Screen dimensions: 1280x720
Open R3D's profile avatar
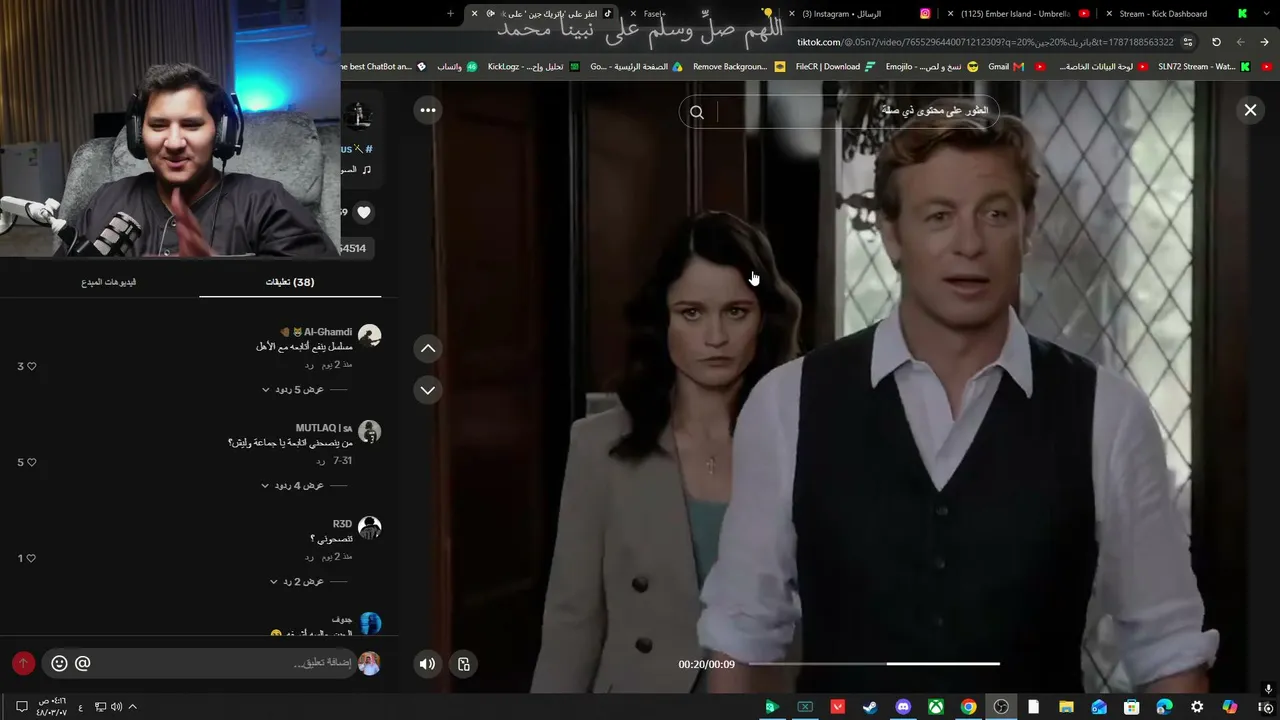[369, 528]
